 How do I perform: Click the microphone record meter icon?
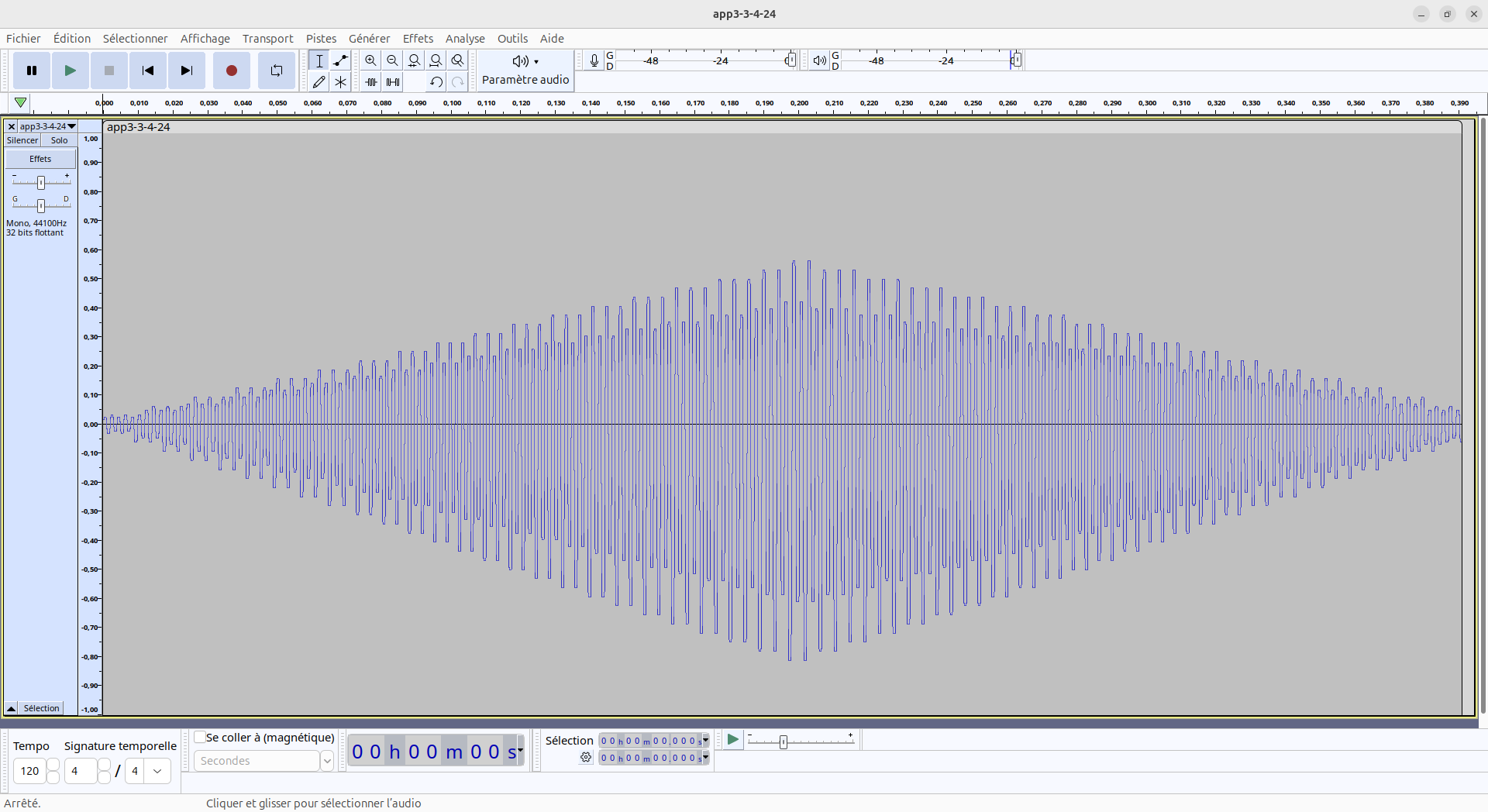pos(594,60)
